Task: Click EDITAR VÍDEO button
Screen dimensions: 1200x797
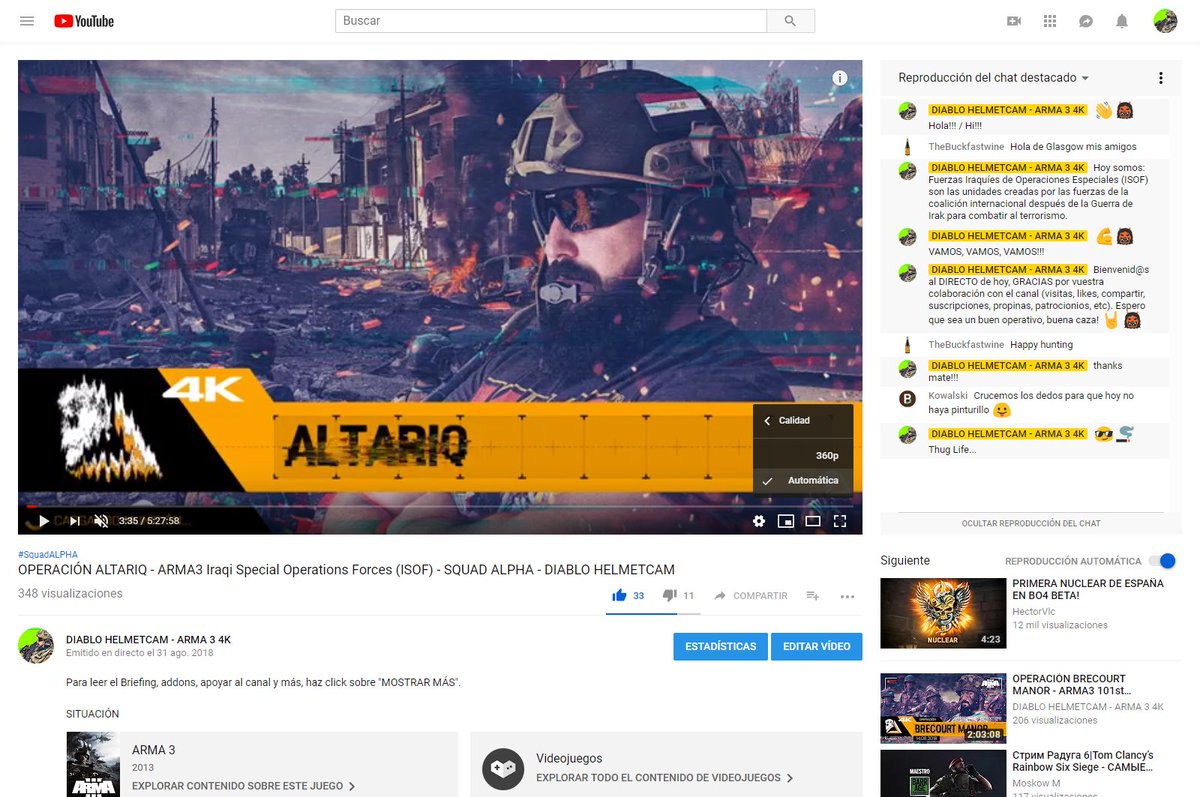Action: click(816, 647)
